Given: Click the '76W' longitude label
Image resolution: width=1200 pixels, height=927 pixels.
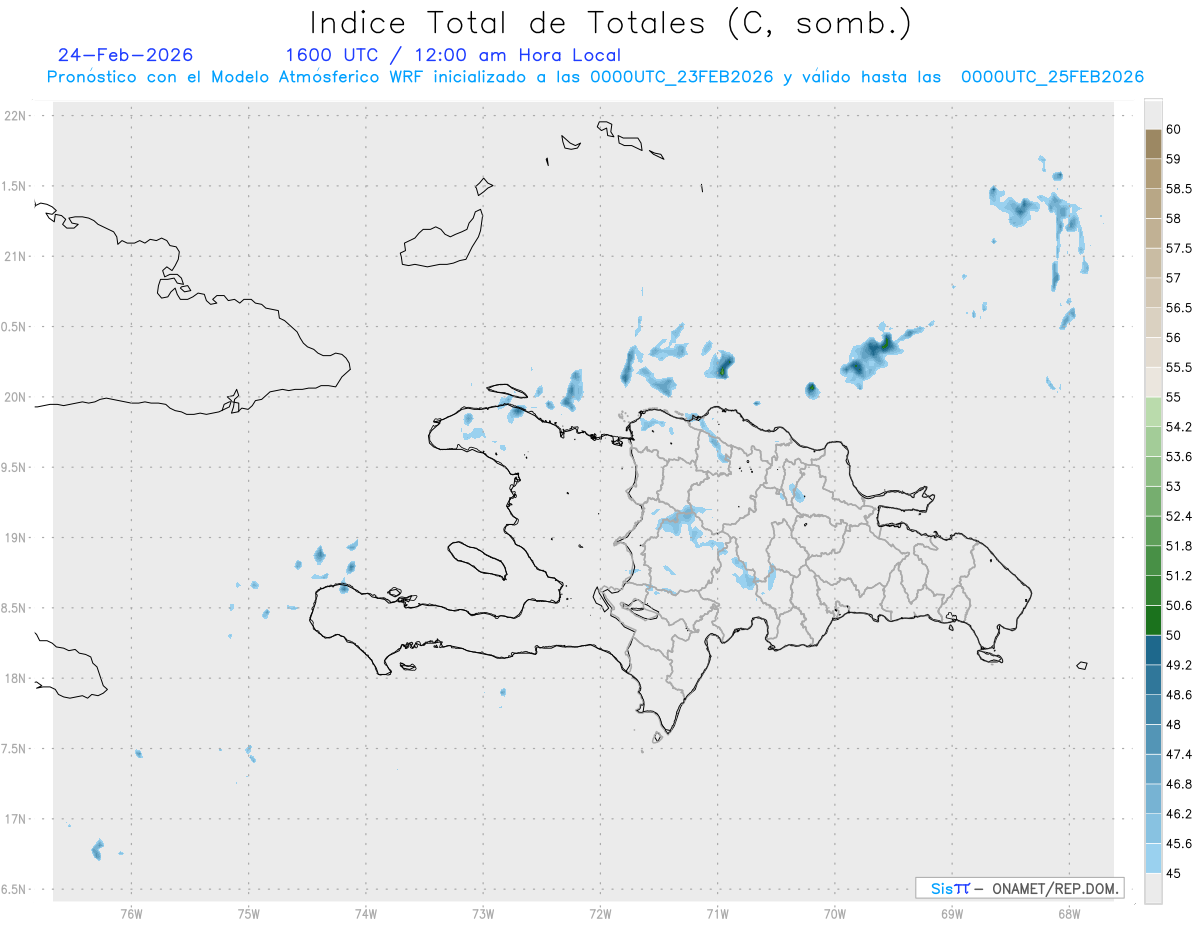Looking at the screenshot, I should point(131,913).
